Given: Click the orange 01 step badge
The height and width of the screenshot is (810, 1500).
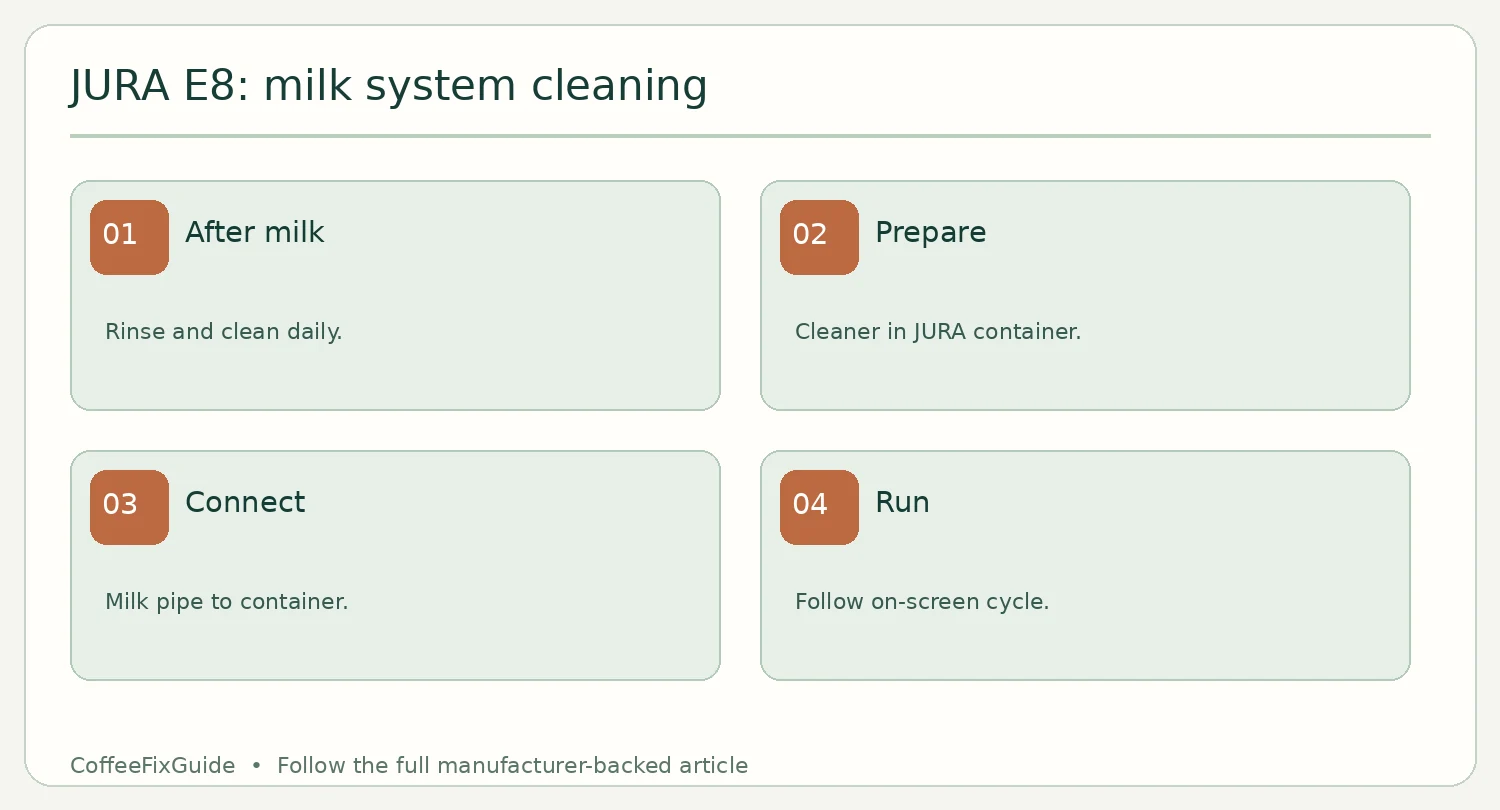Looking at the screenshot, I should click(x=129, y=237).
